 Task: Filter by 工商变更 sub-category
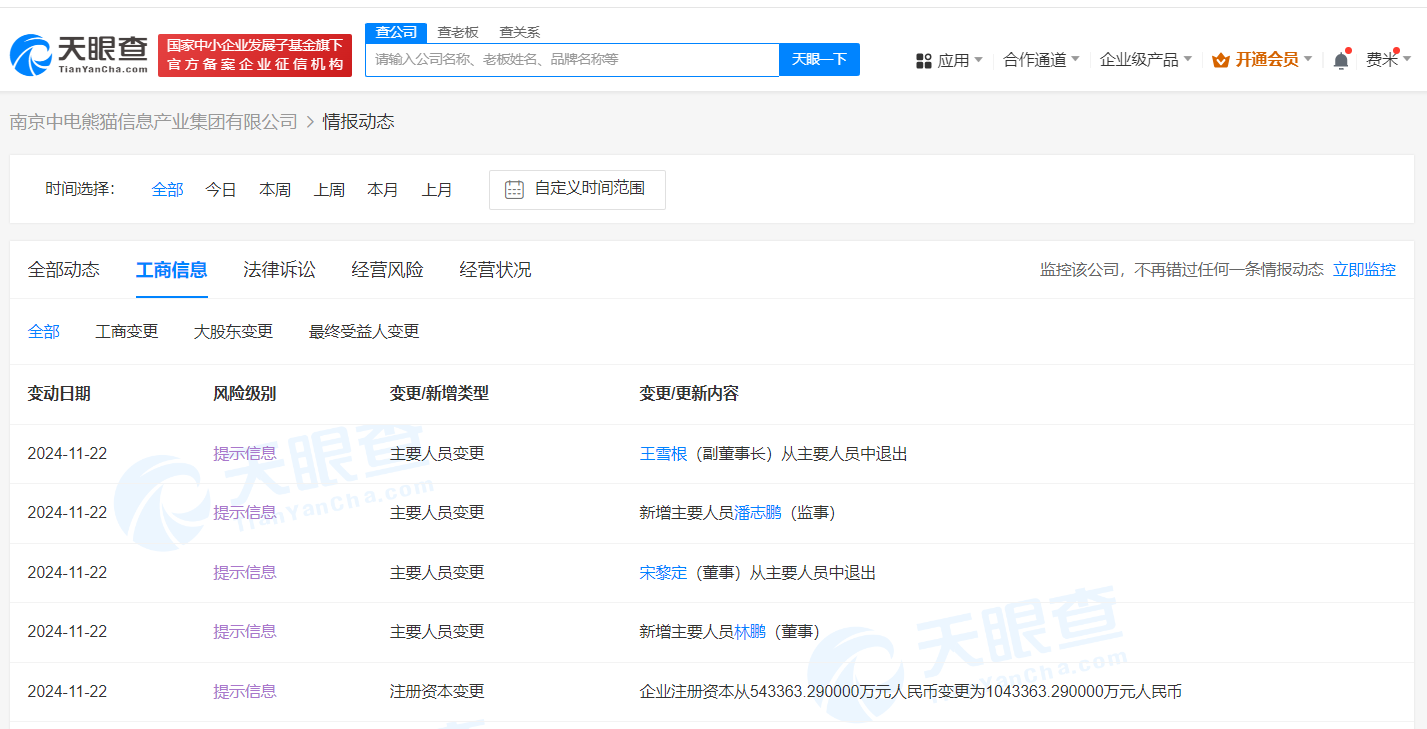127,332
